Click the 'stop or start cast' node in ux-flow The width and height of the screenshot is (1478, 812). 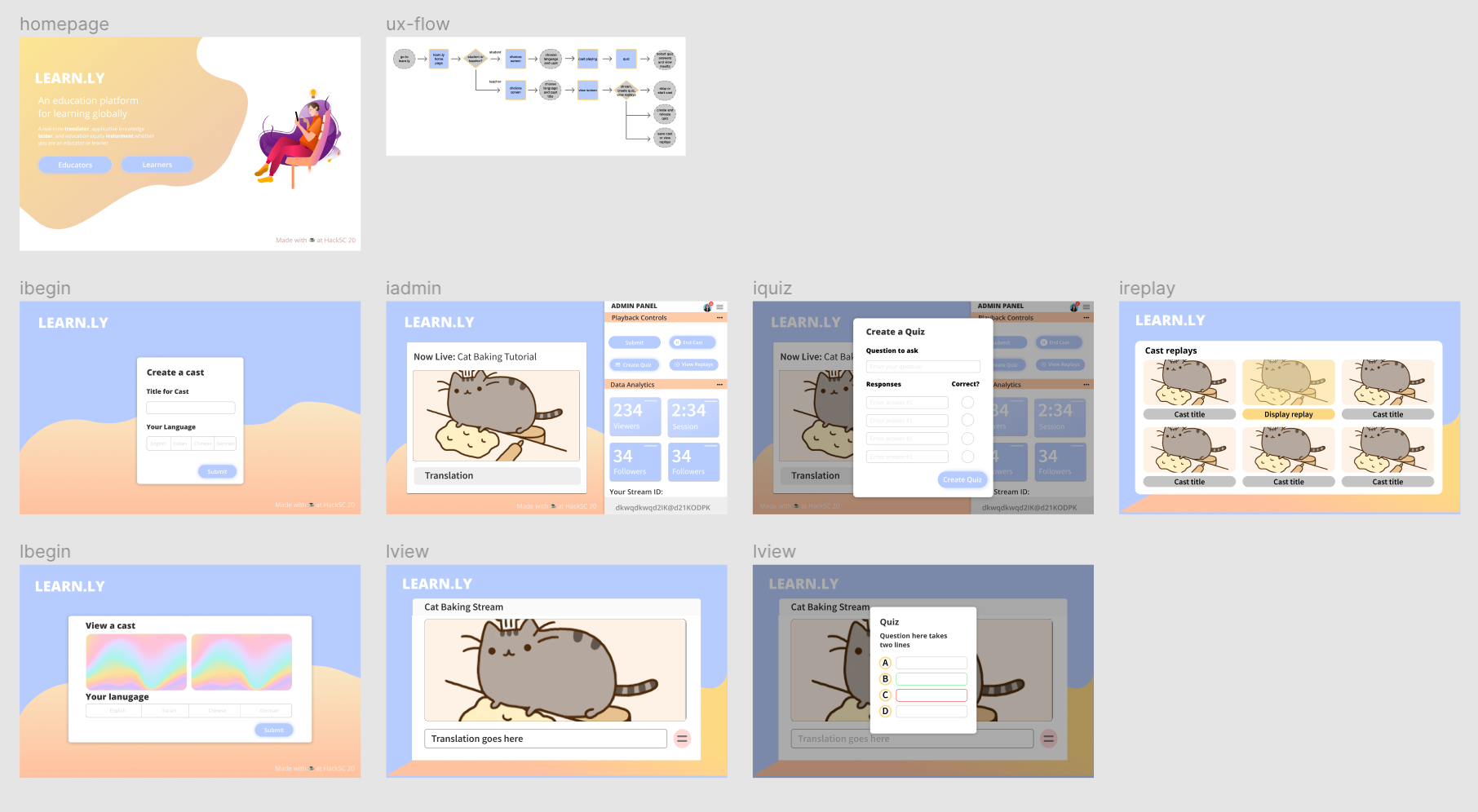665,90
